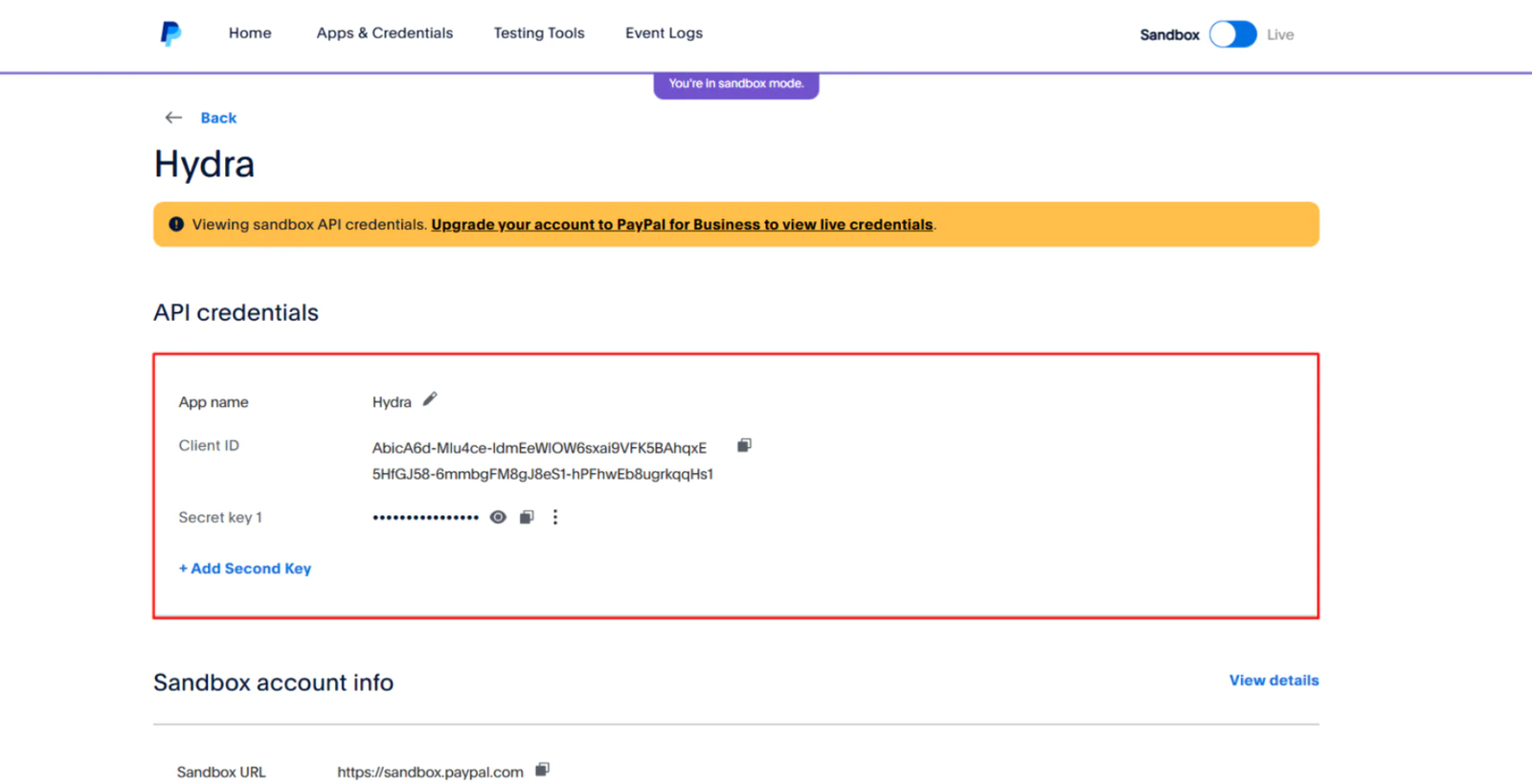Screen dimensions: 1532x784
Task: Reveal Secret key 1 with eye icon
Action: pos(498,517)
